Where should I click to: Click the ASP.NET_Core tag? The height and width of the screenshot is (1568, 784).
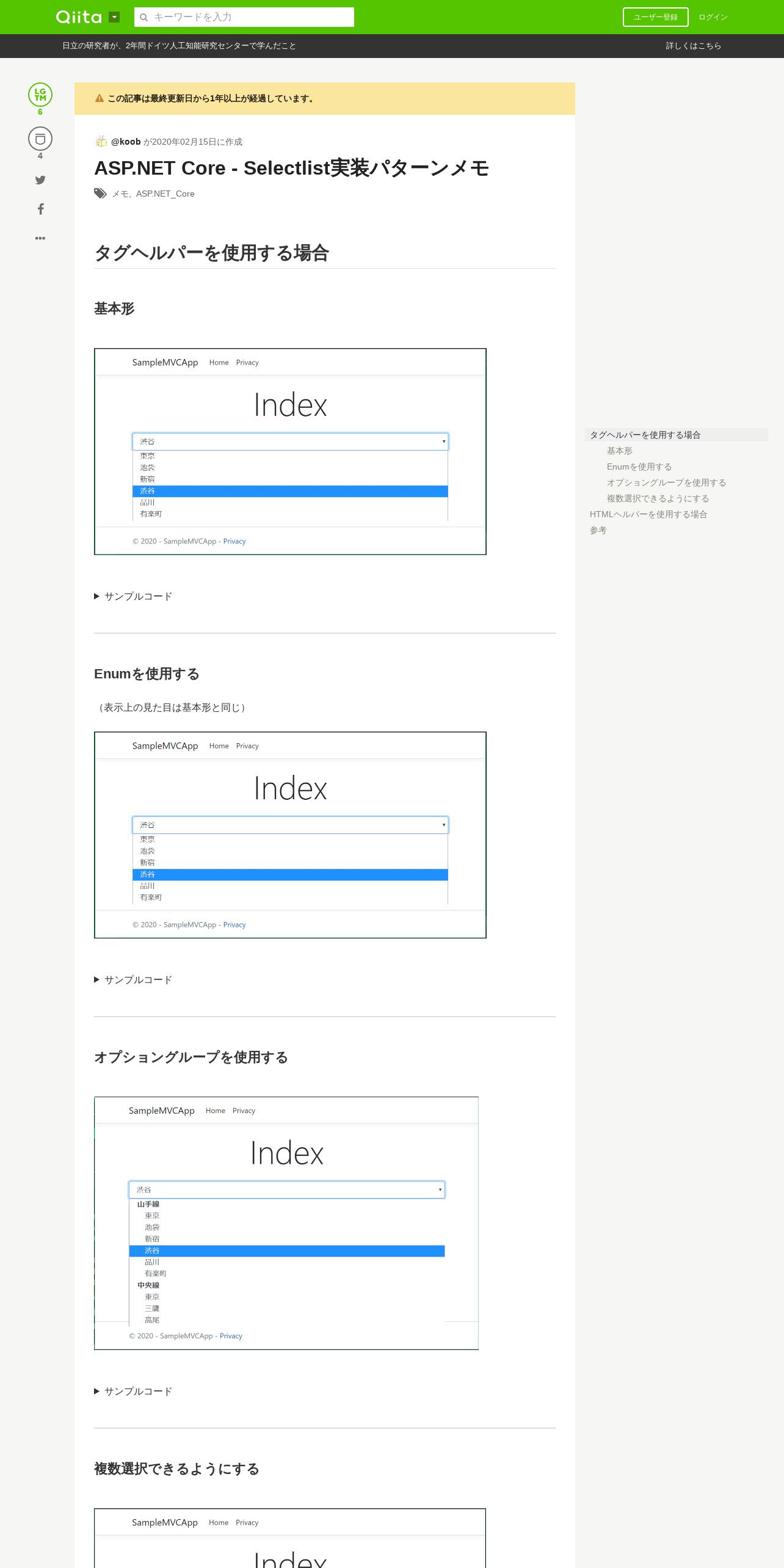click(x=165, y=194)
